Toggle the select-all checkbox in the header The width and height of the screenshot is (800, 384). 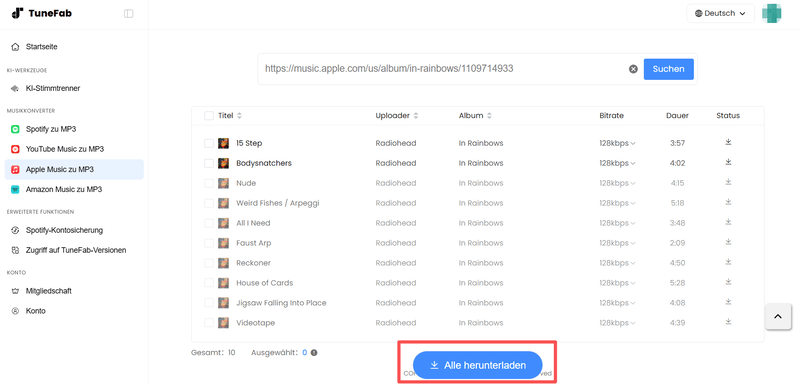click(x=209, y=116)
